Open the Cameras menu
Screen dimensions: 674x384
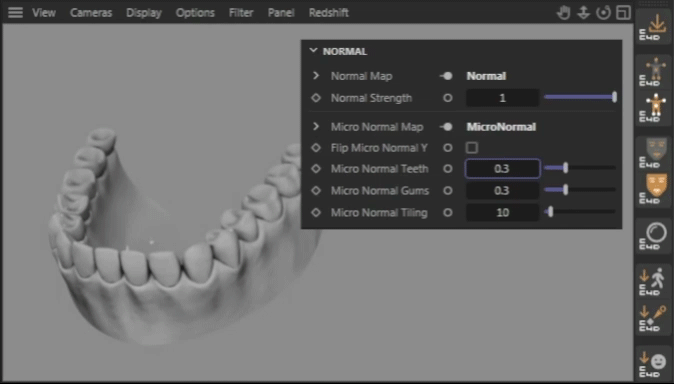coord(91,13)
